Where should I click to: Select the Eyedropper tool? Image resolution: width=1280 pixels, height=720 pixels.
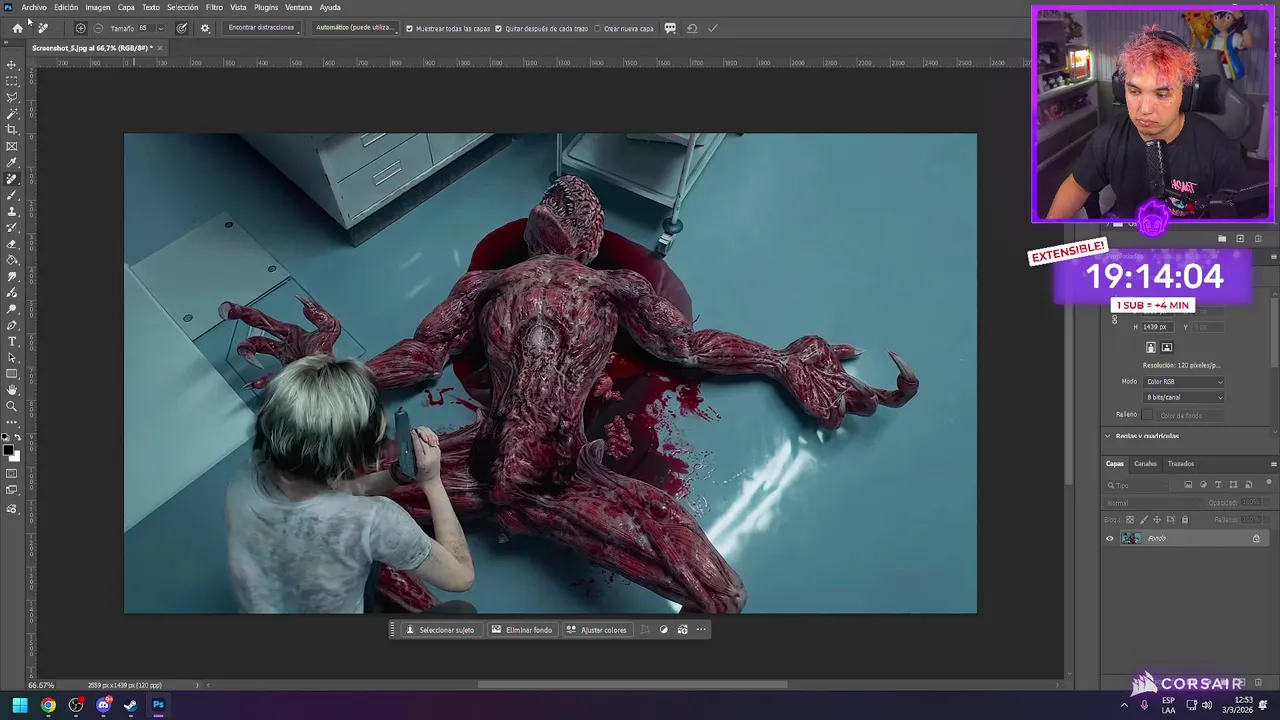click(x=12, y=162)
